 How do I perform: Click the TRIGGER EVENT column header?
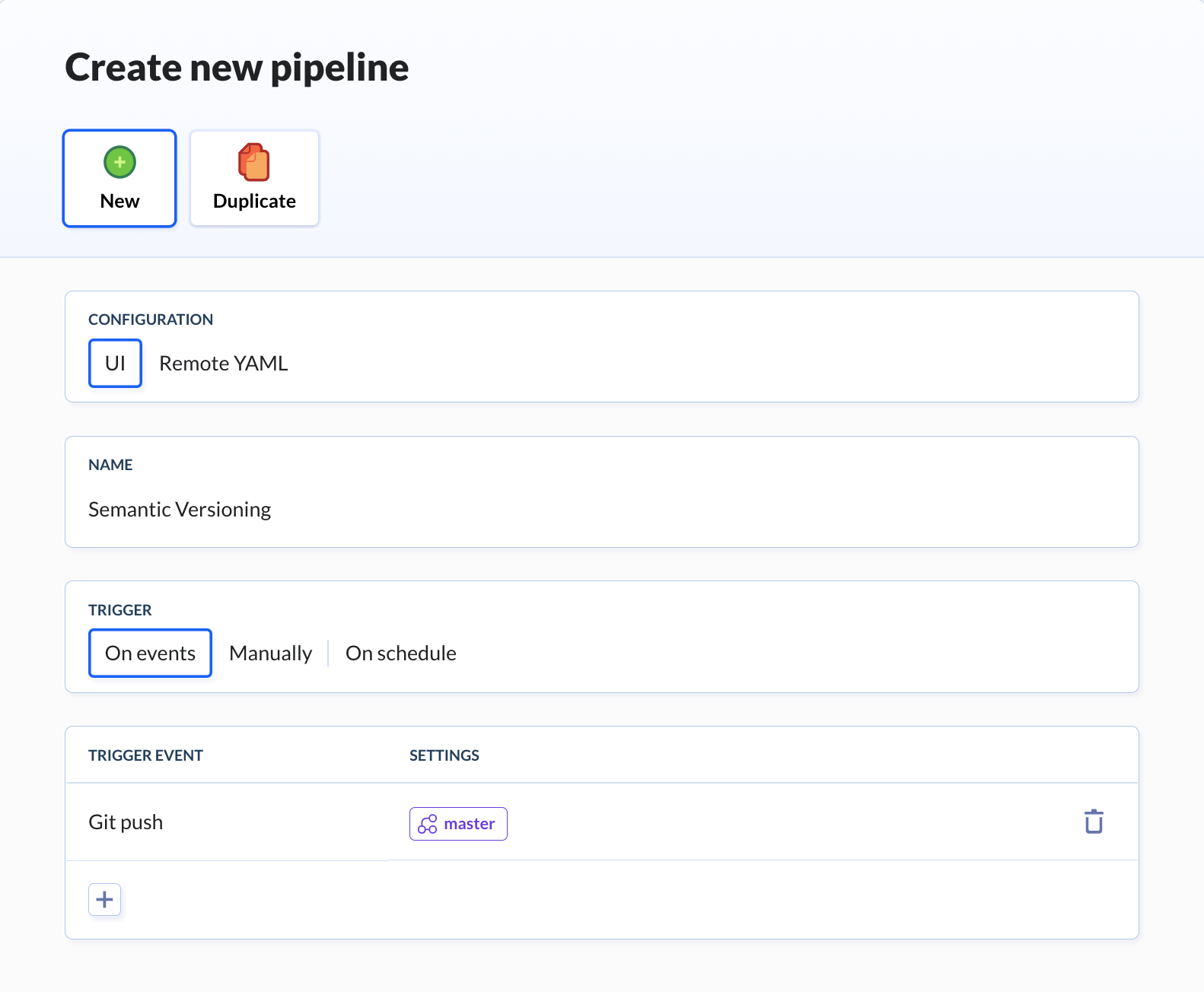coord(145,755)
